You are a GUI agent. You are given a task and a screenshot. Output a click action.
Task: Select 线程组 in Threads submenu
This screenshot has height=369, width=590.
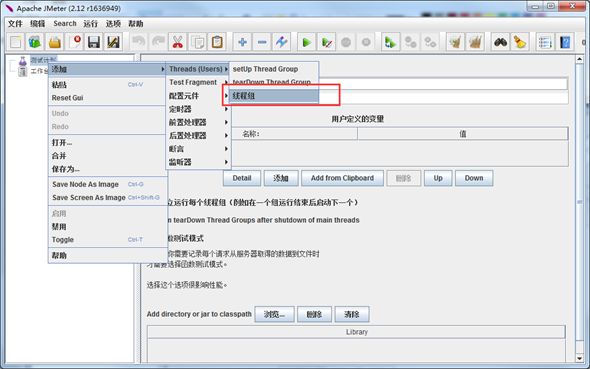(274, 96)
